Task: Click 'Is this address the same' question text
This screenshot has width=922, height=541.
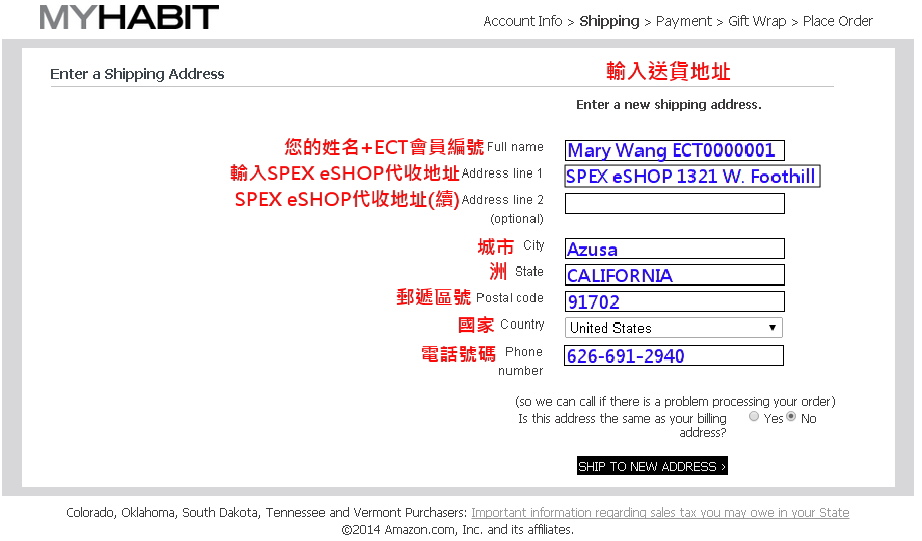Action: pyautogui.click(x=623, y=425)
